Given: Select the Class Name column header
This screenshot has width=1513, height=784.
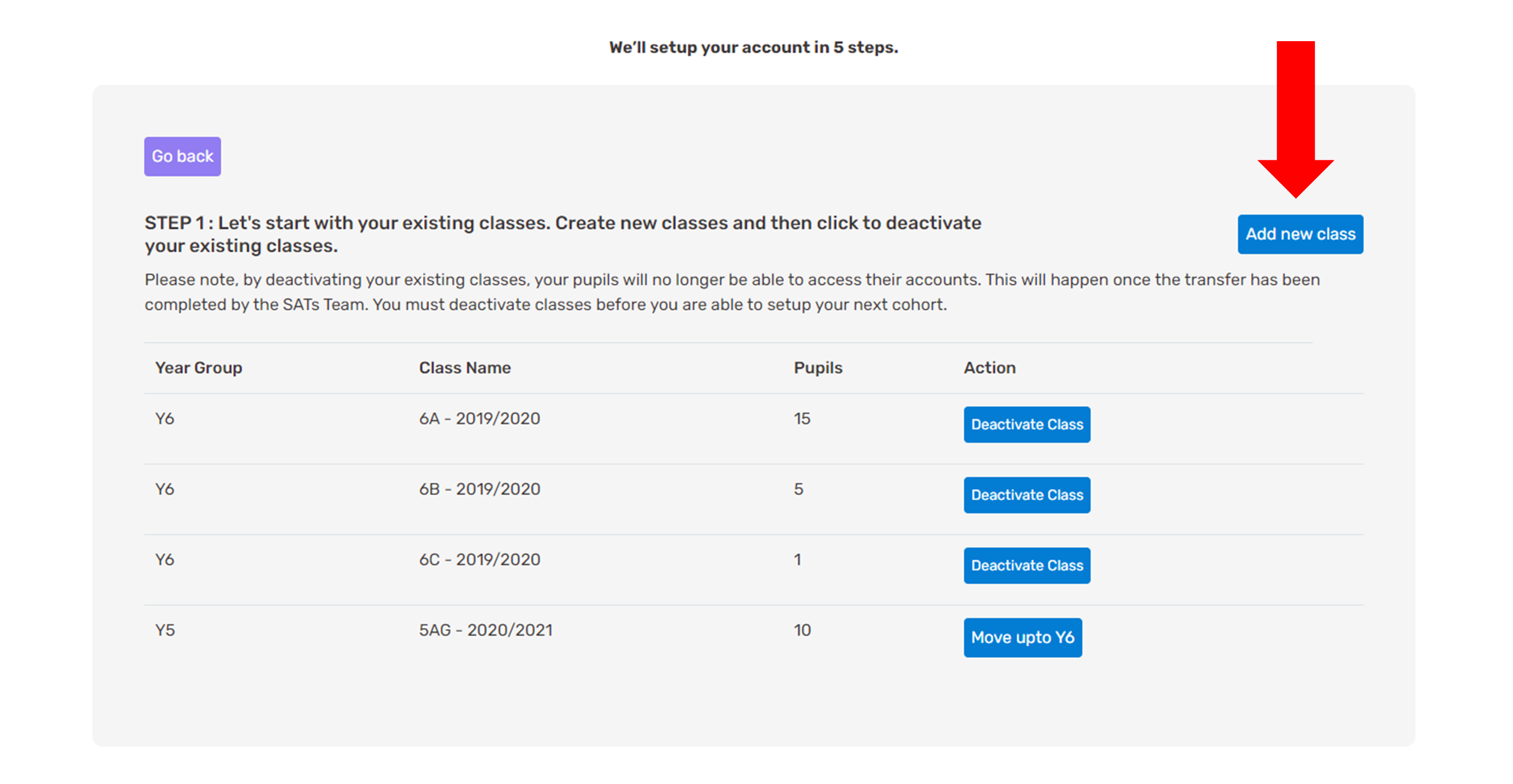Looking at the screenshot, I should [464, 367].
